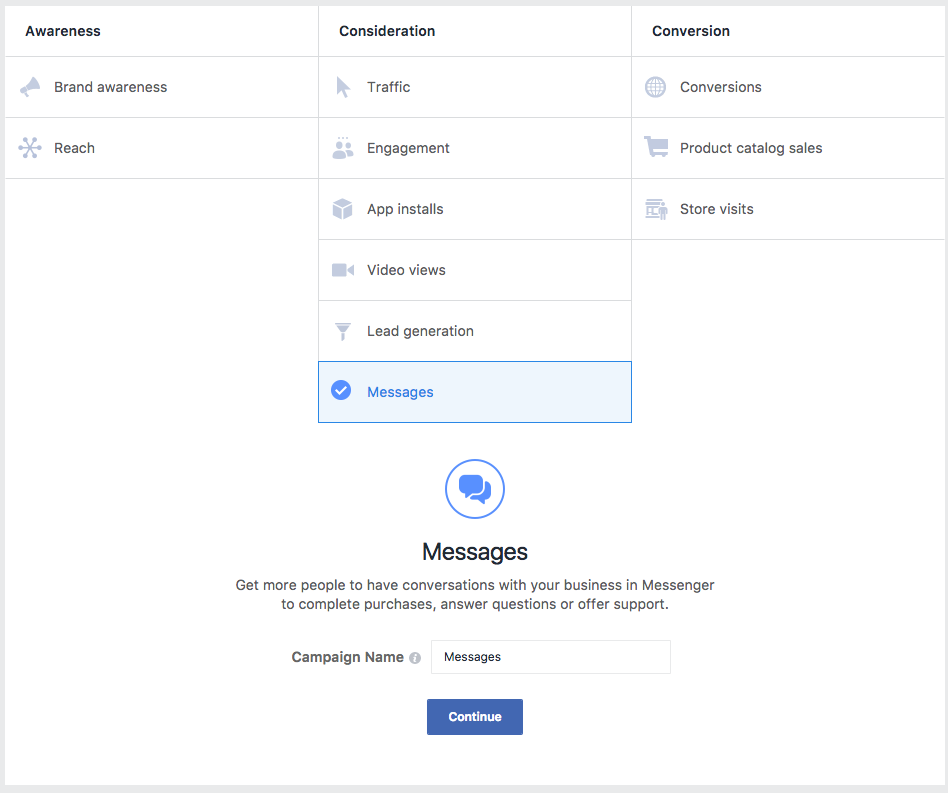
Task: Click the Awareness column header
Action: click(x=63, y=31)
